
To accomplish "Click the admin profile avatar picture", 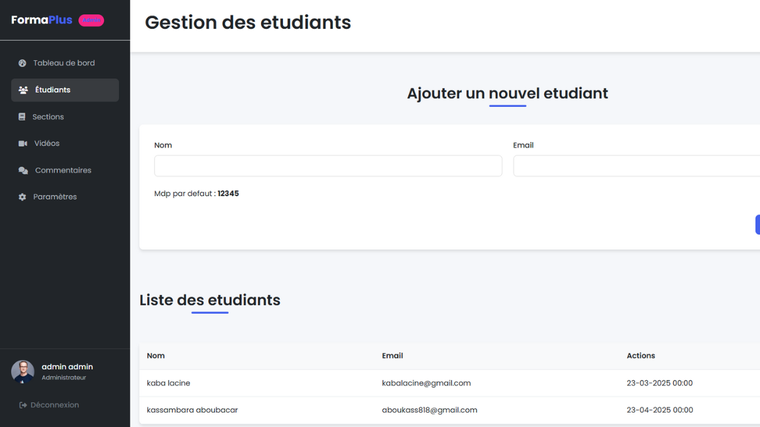I will [x=22, y=372].
